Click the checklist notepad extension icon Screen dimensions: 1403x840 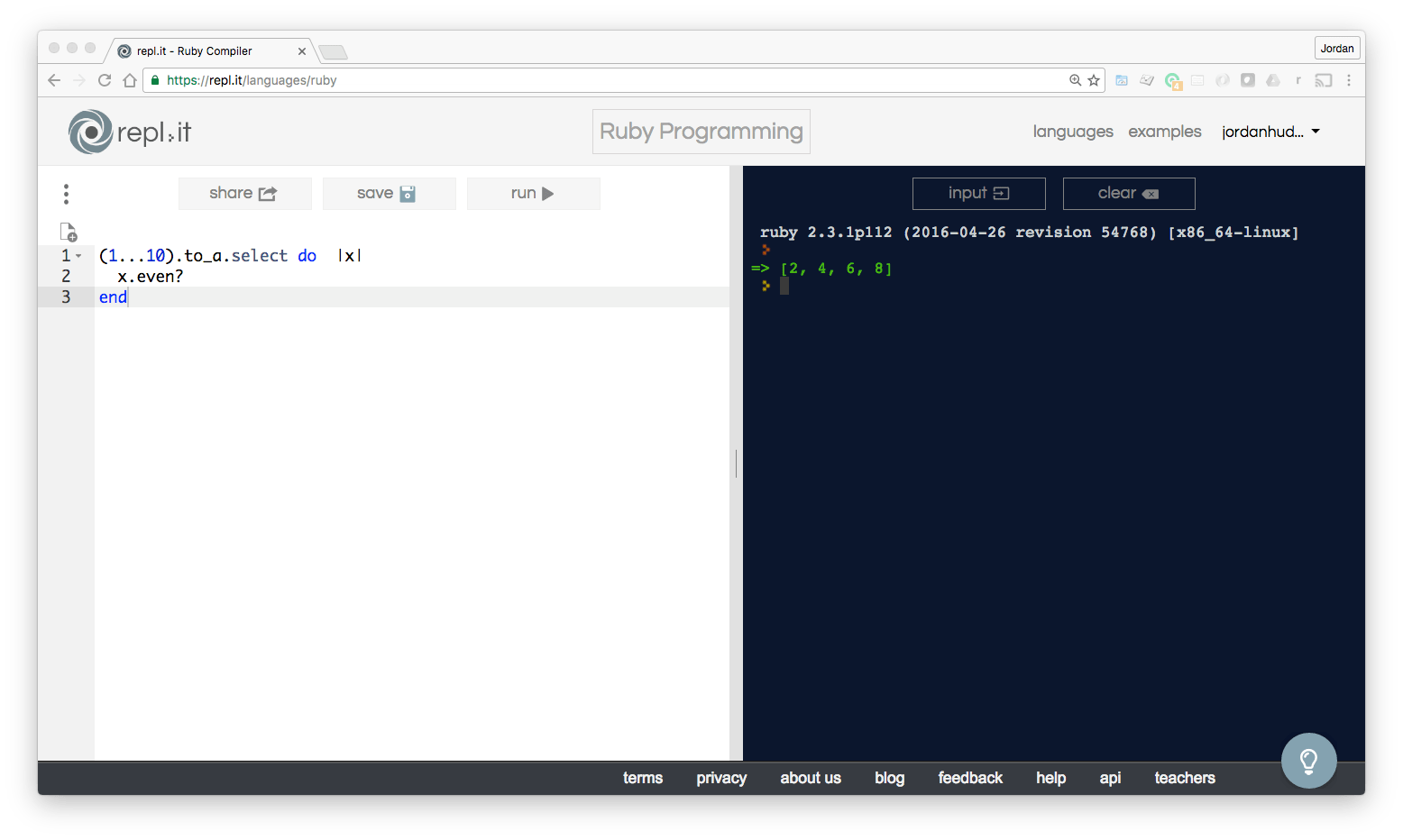(1147, 80)
